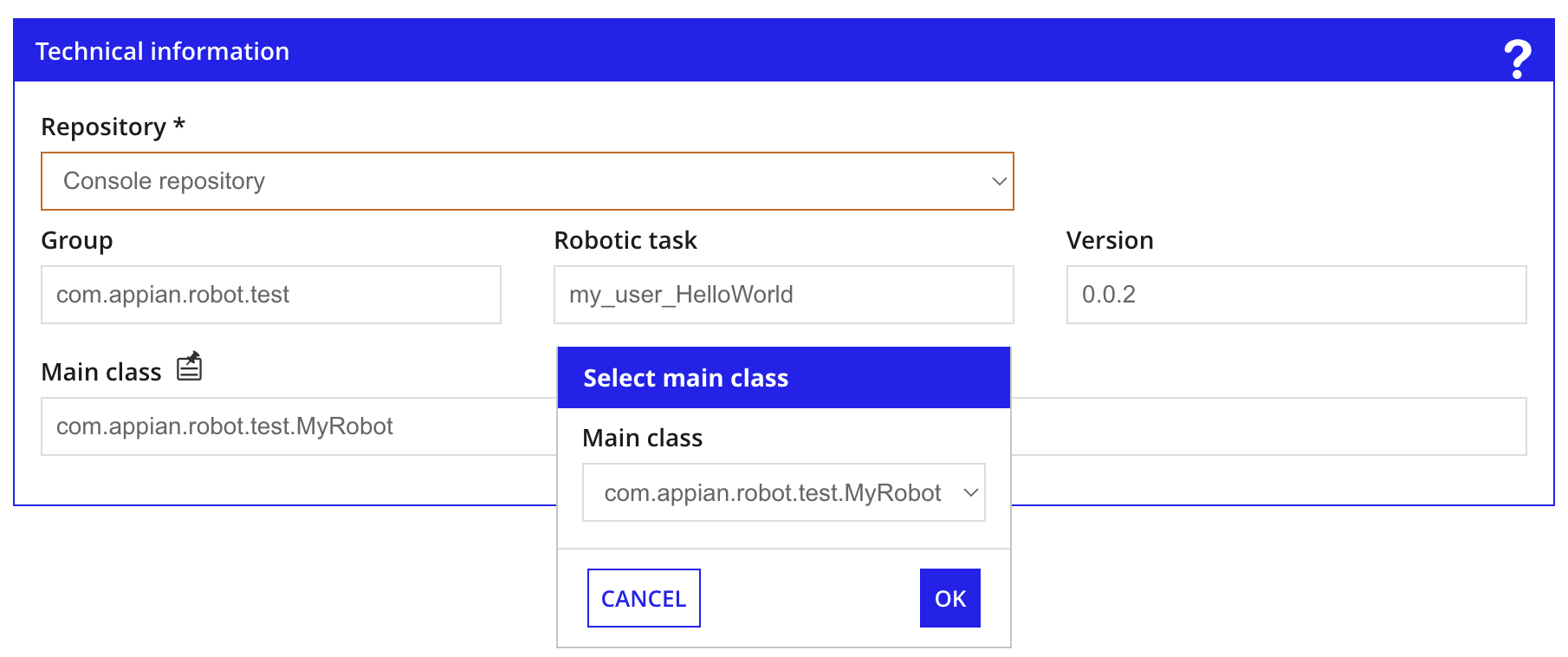Click the Technical information header title
The height and width of the screenshot is (657, 1568).
pos(163,51)
